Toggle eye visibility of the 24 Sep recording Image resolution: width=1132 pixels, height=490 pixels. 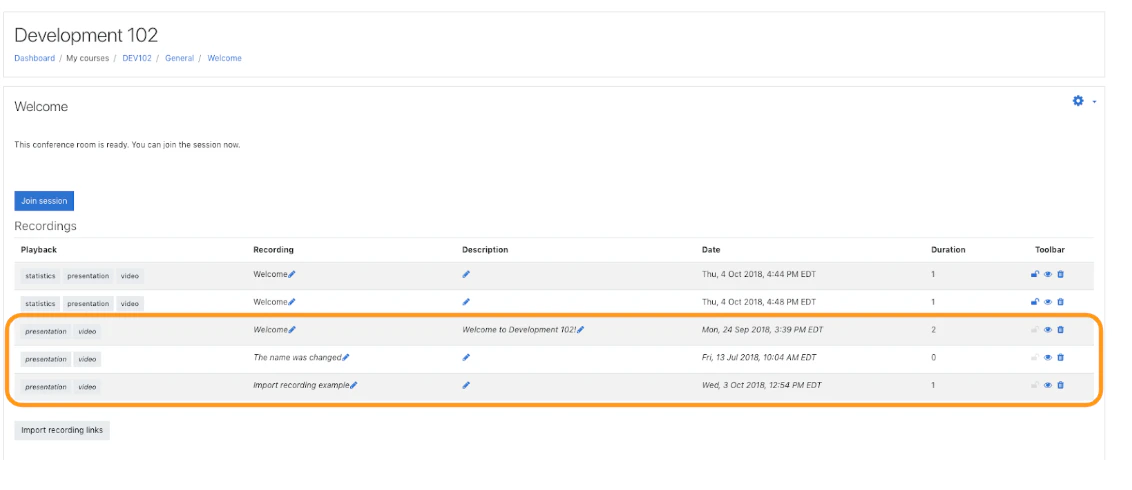[1048, 330]
